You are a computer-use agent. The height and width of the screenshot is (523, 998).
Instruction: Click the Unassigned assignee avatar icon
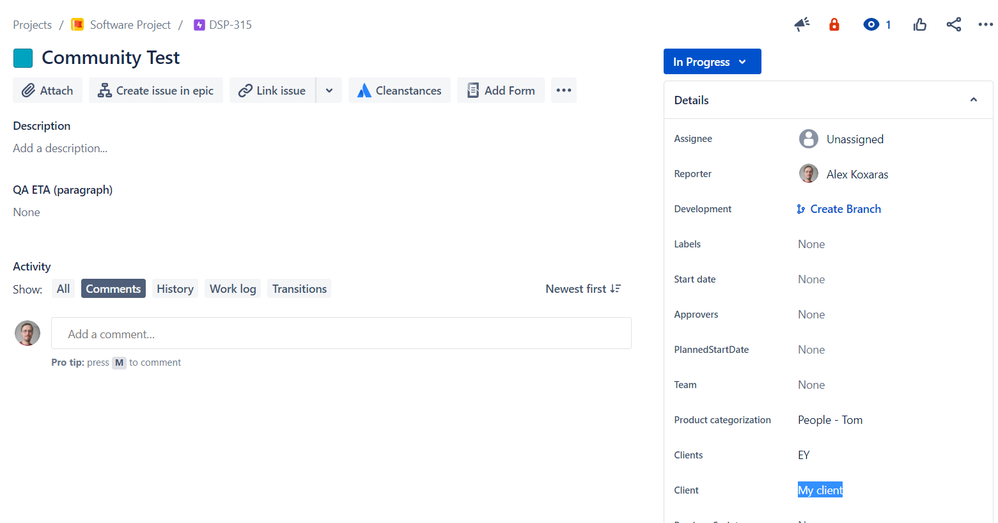[808, 139]
